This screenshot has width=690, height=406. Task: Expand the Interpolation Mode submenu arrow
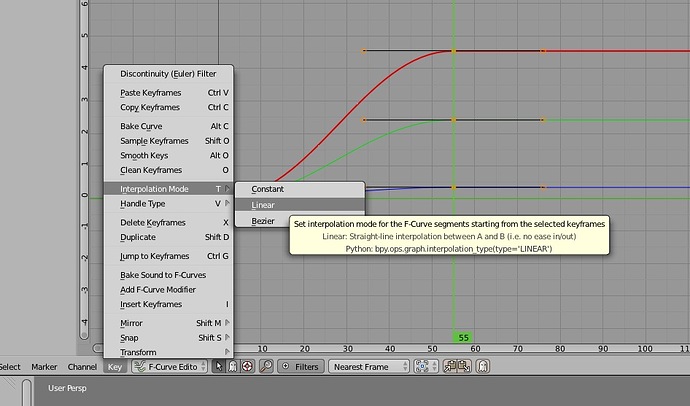pyautogui.click(x=227, y=189)
